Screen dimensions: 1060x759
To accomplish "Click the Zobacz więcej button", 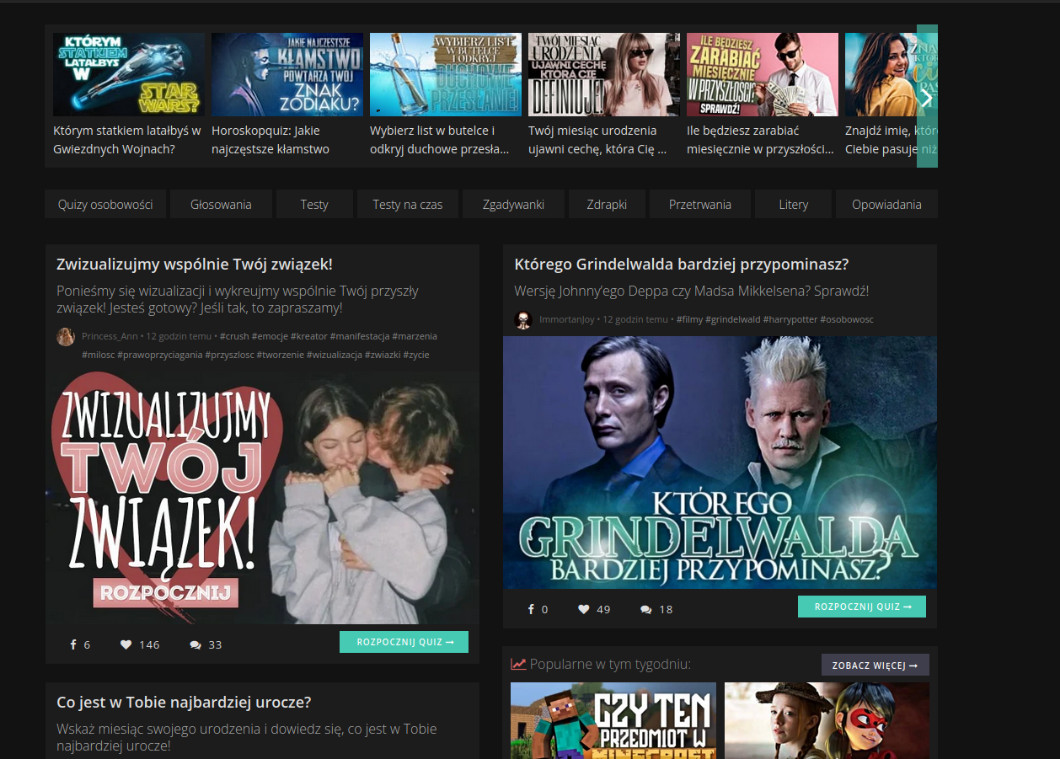I will [875, 665].
